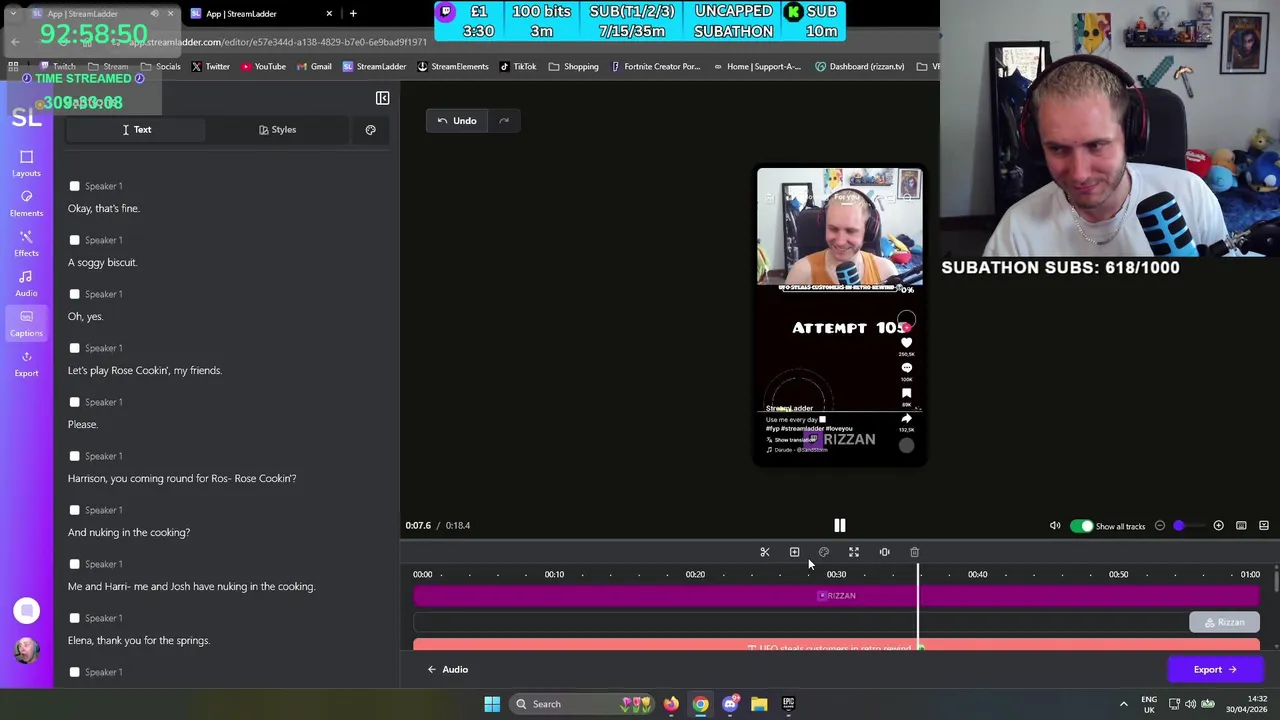This screenshot has height=720, width=1280.
Task: Open the Export section in sidebar
Action: [26, 363]
